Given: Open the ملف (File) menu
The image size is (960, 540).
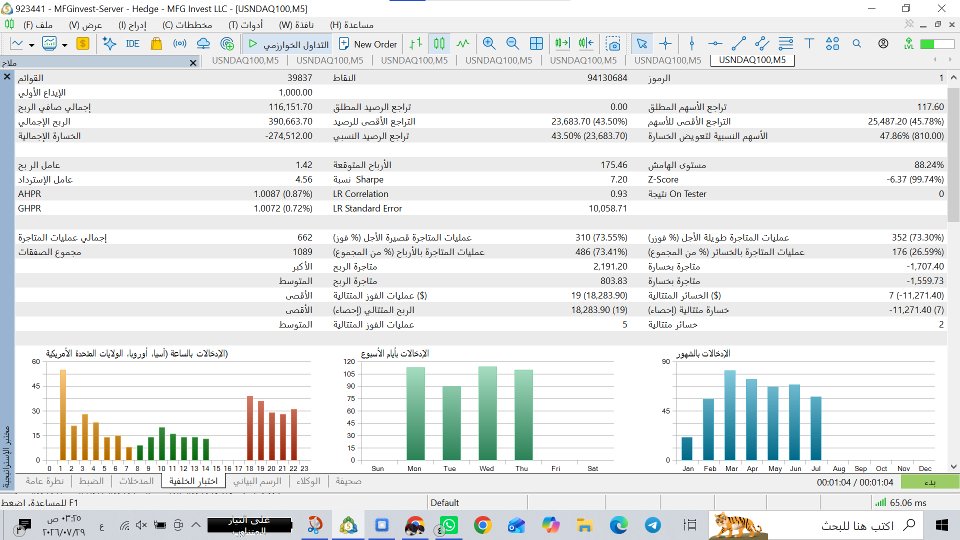Looking at the screenshot, I should (x=38, y=25).
